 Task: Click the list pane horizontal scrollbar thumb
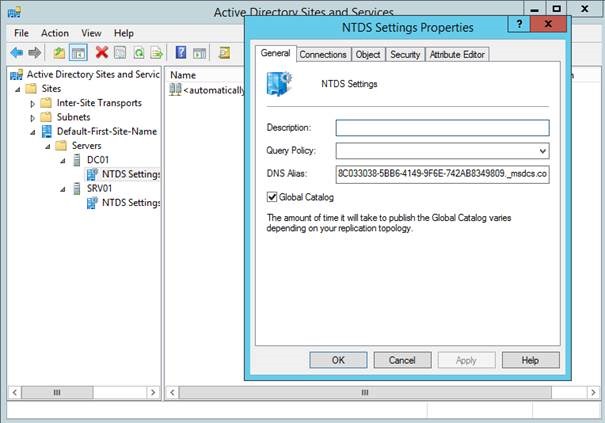[x=365, y=393]
